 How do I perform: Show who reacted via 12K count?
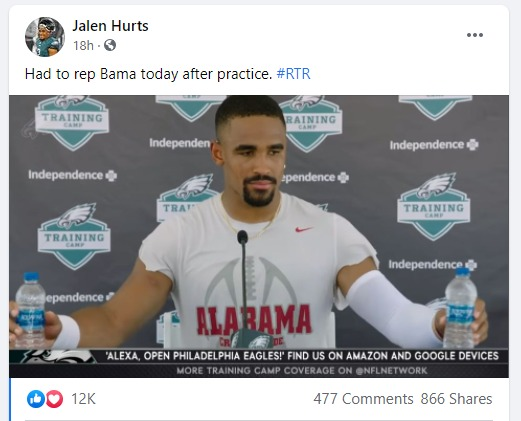tap(83, 399)
